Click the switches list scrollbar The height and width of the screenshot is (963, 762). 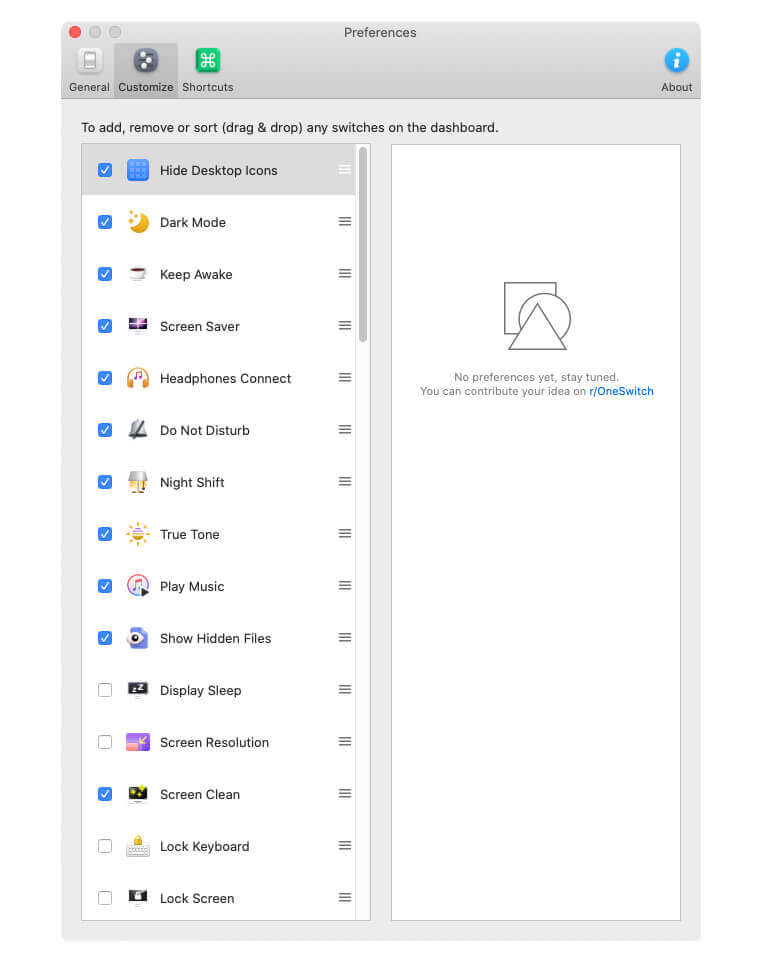pos(363,244)
